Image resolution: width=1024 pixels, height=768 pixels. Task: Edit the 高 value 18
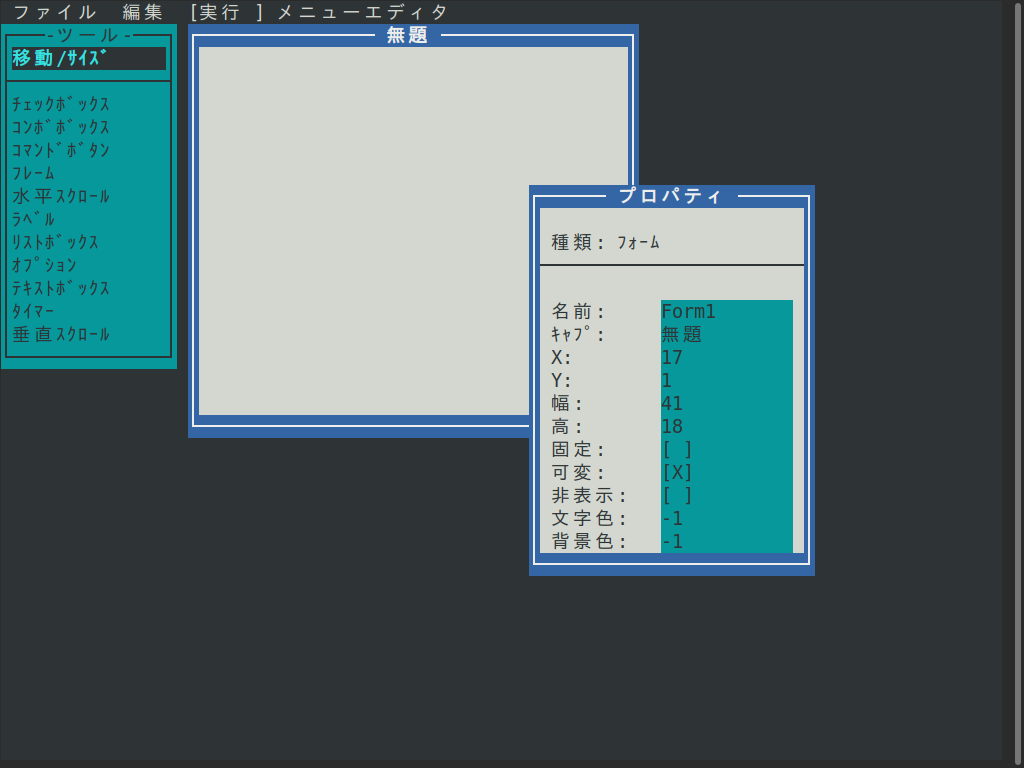[x=727, y=426]
